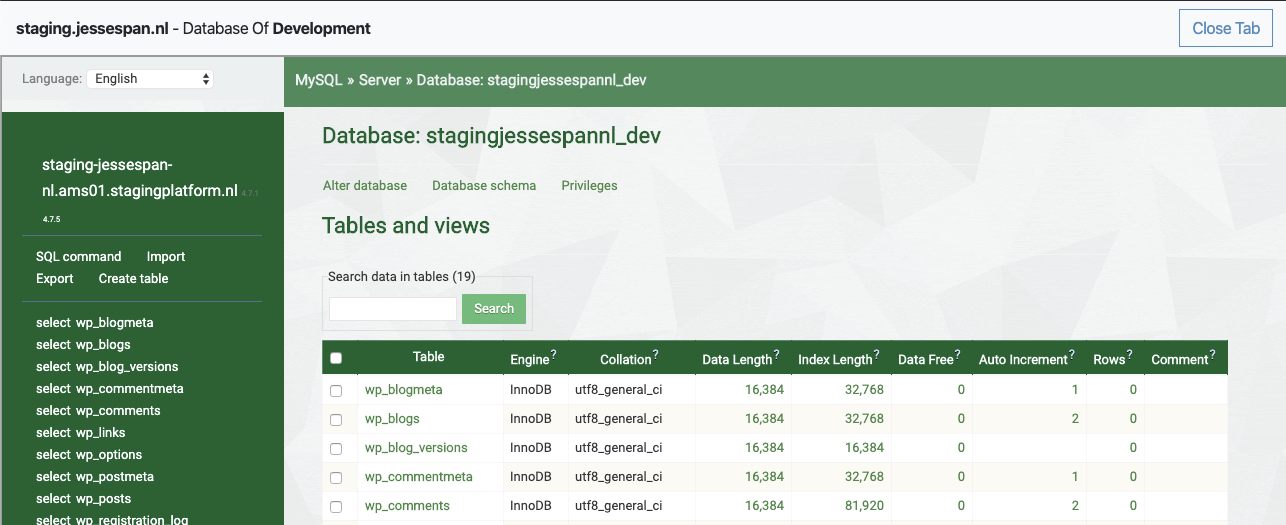The image size is (1286, 525).
Task: Open wp_postmeta table structure in sidebar
Action: tap(115, 477)
